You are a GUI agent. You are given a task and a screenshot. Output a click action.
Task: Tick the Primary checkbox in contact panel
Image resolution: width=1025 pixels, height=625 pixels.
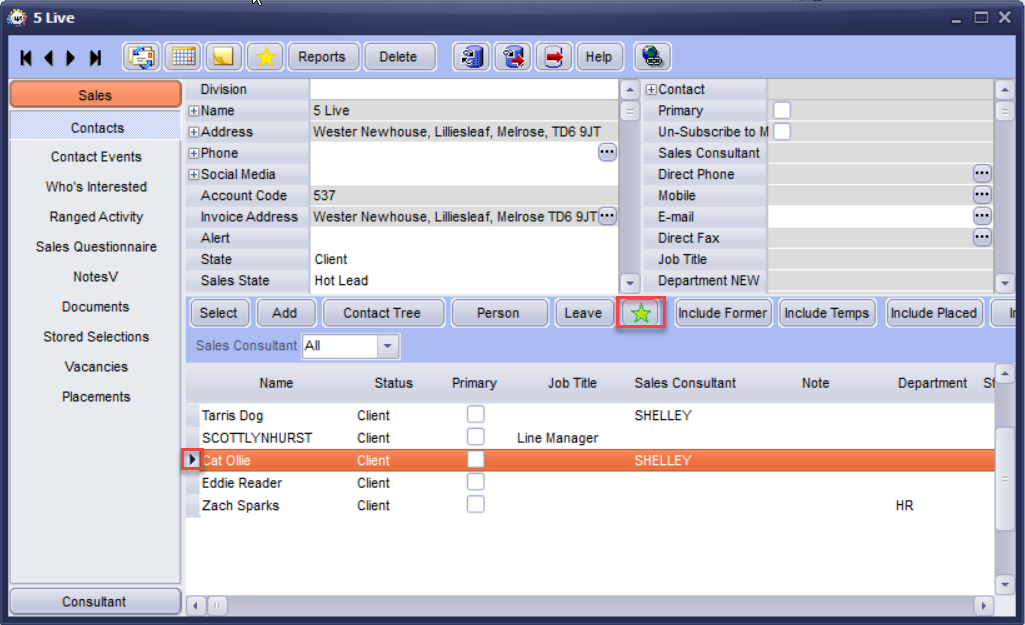pos(782,110)
